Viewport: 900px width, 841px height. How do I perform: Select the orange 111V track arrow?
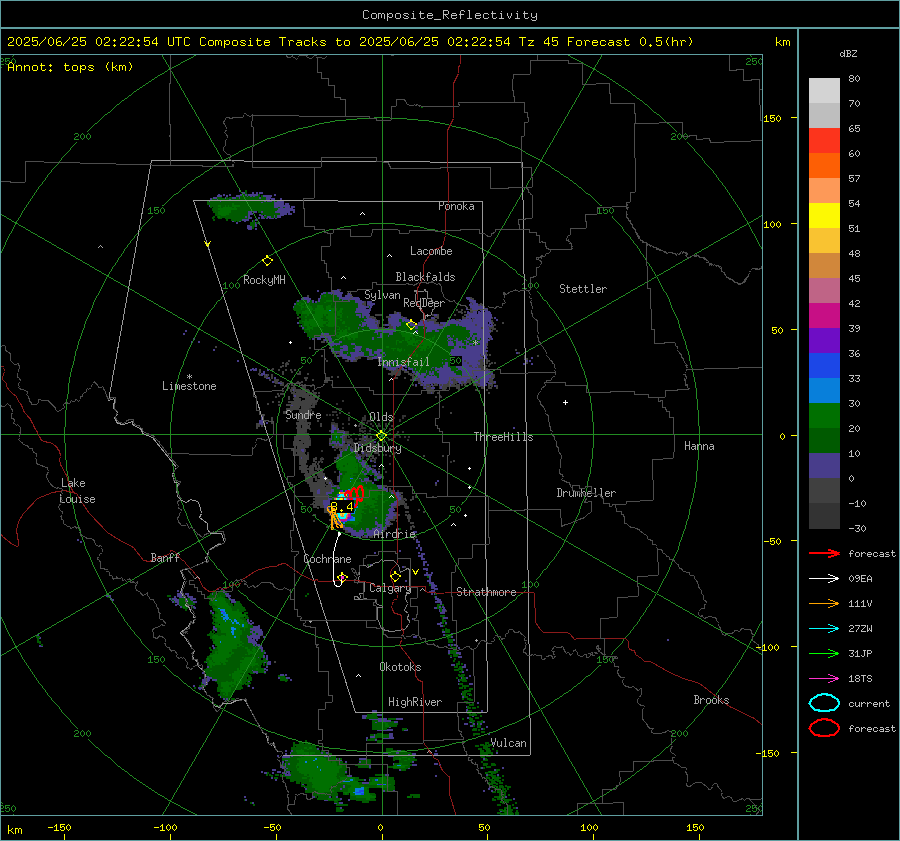pos(824,603)
